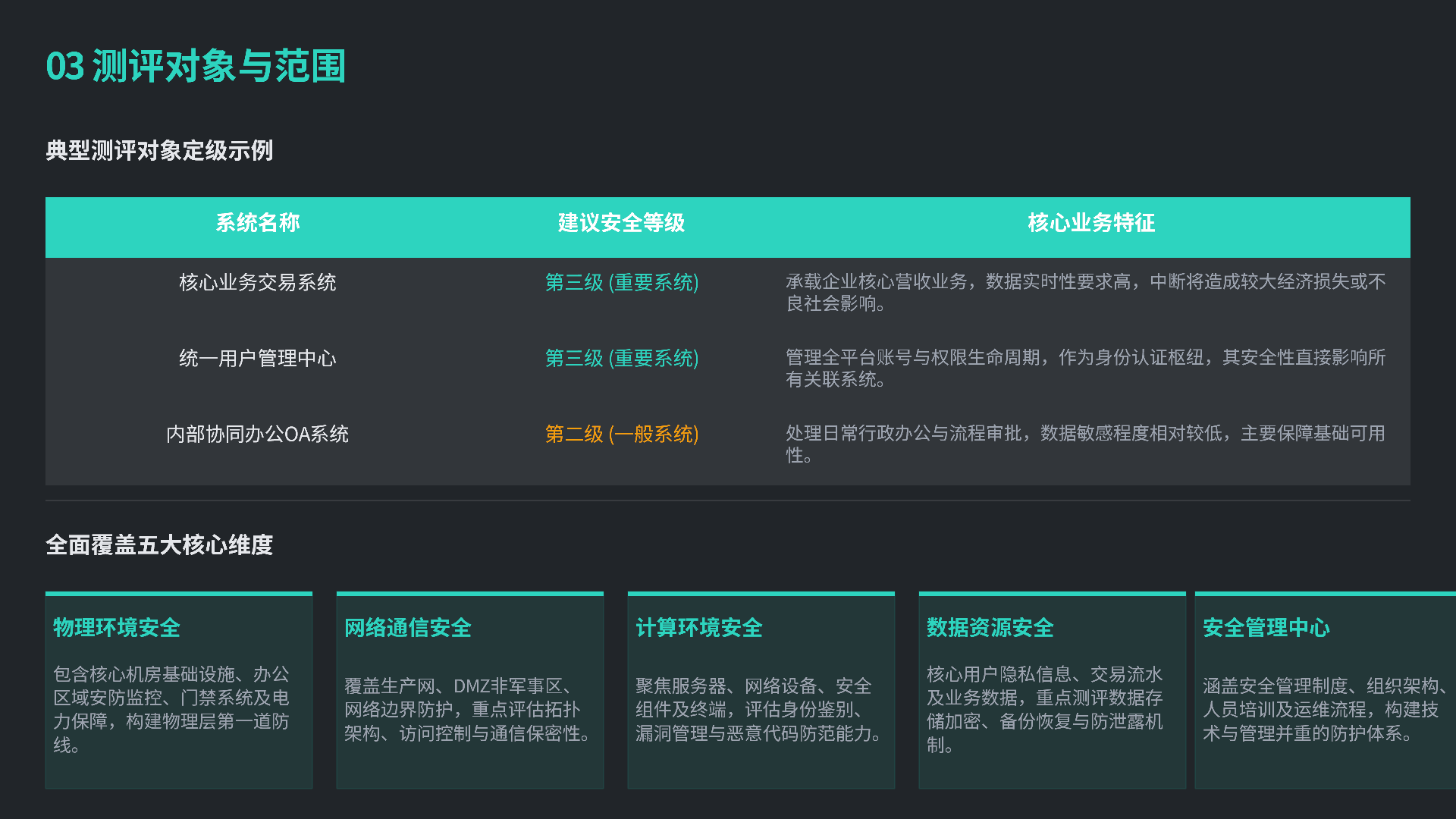Click the 网络通信安全 card title
This screenshot has height=819, width=1456.
tap(408, 627)
